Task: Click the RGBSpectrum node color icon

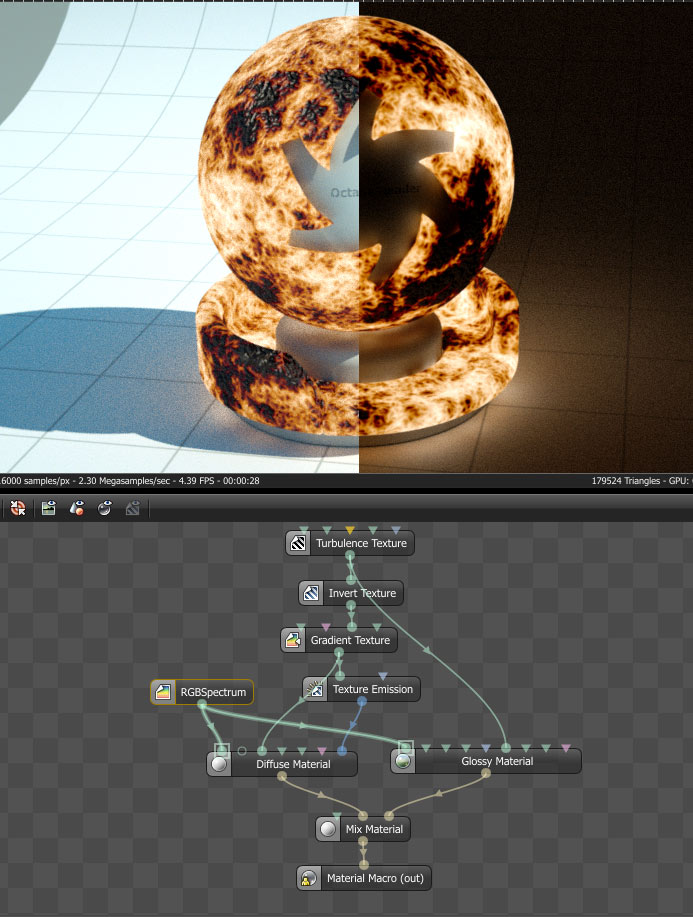Action: click(x=163, y=692)
